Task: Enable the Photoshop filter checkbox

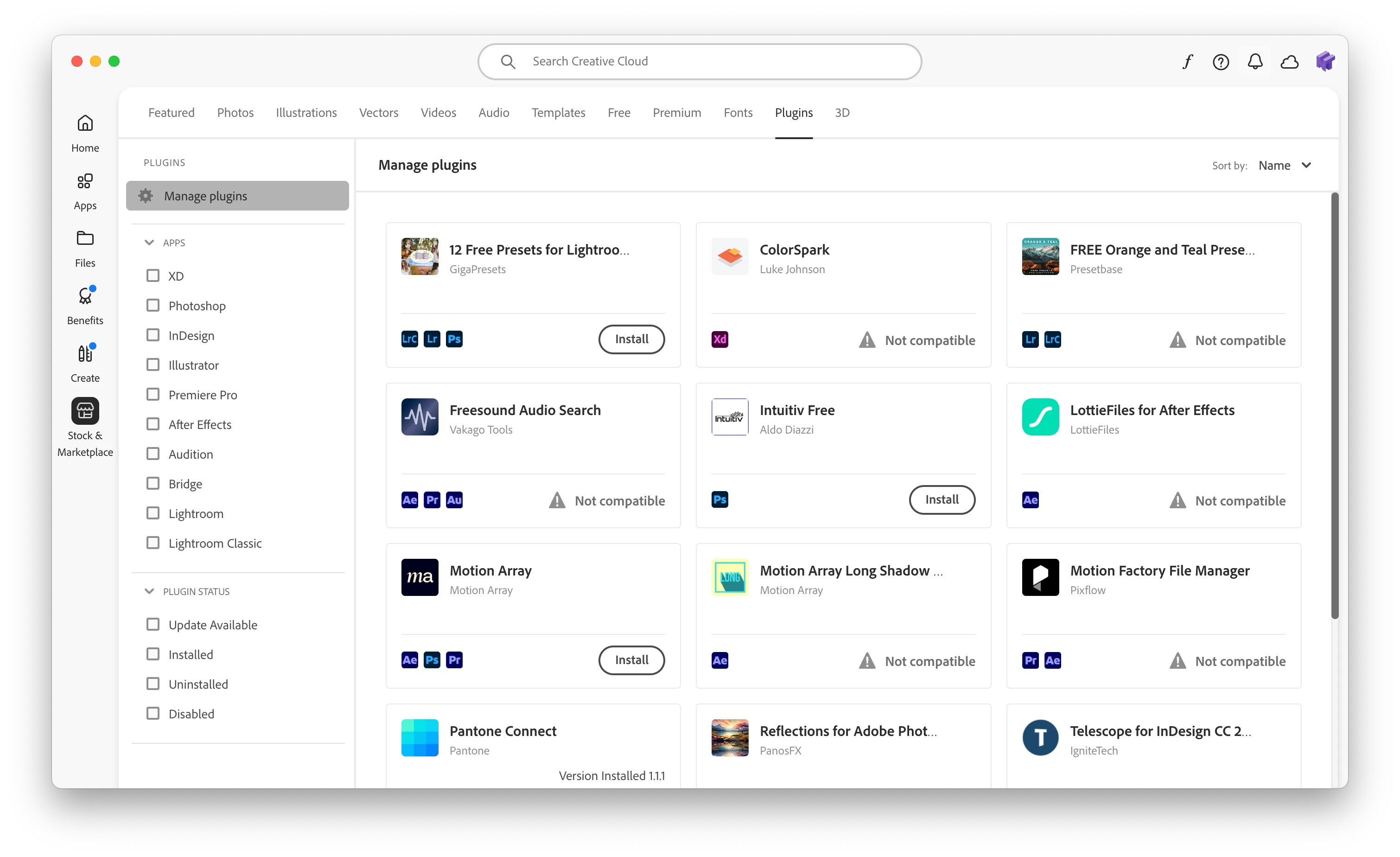Action: pyautogui.click(x=153, y=305)
